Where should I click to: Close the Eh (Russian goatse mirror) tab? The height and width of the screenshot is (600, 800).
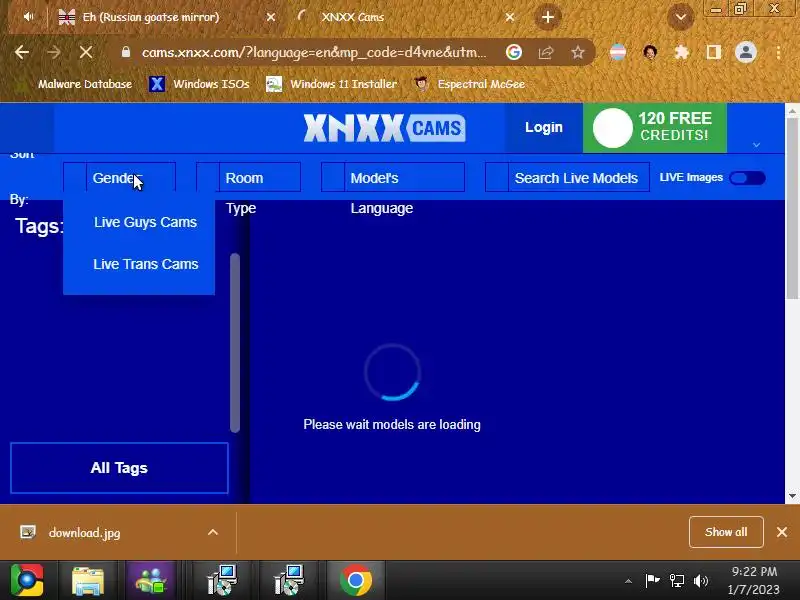271,17
